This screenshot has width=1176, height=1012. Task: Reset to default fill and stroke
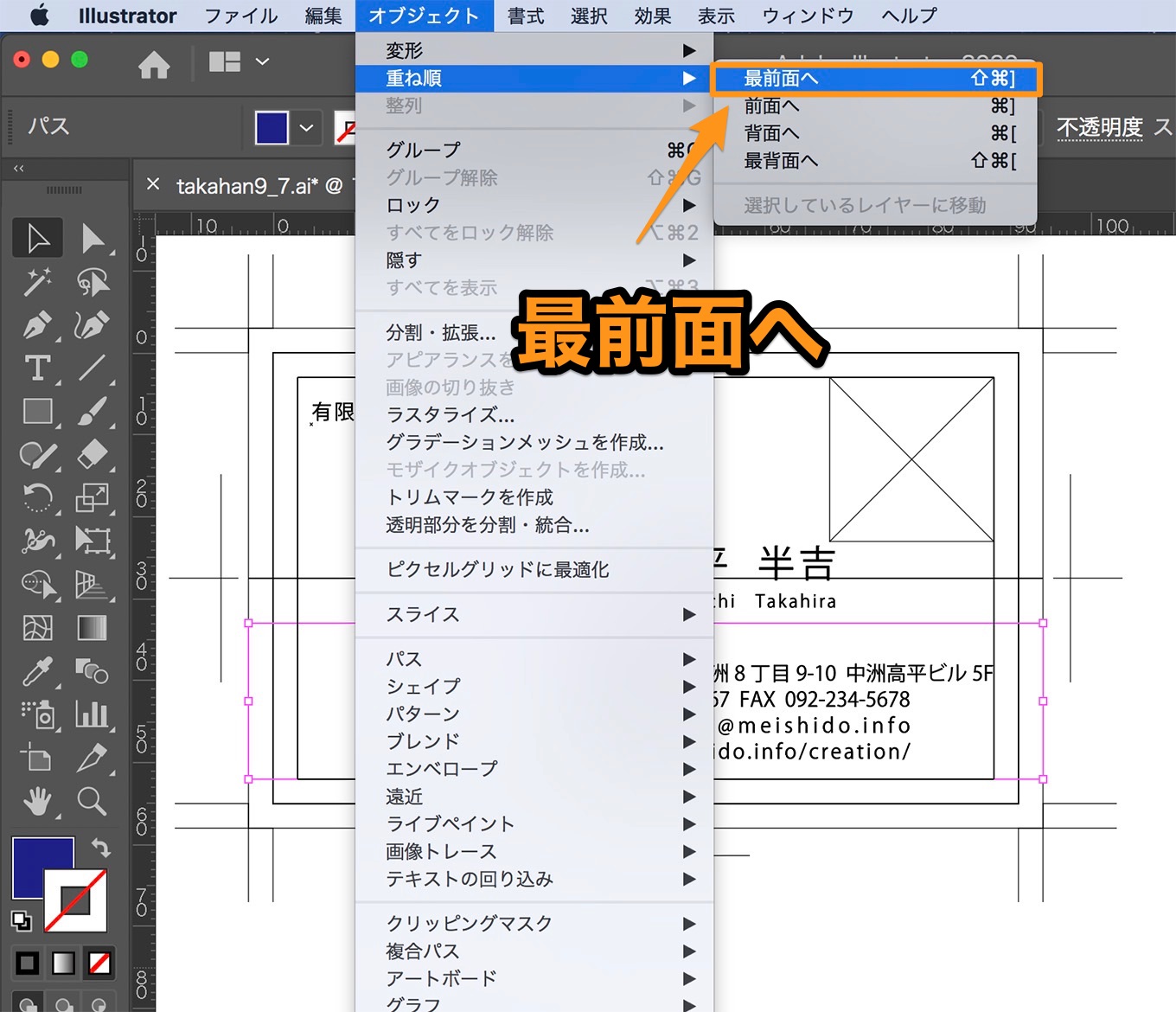[22, 920]
